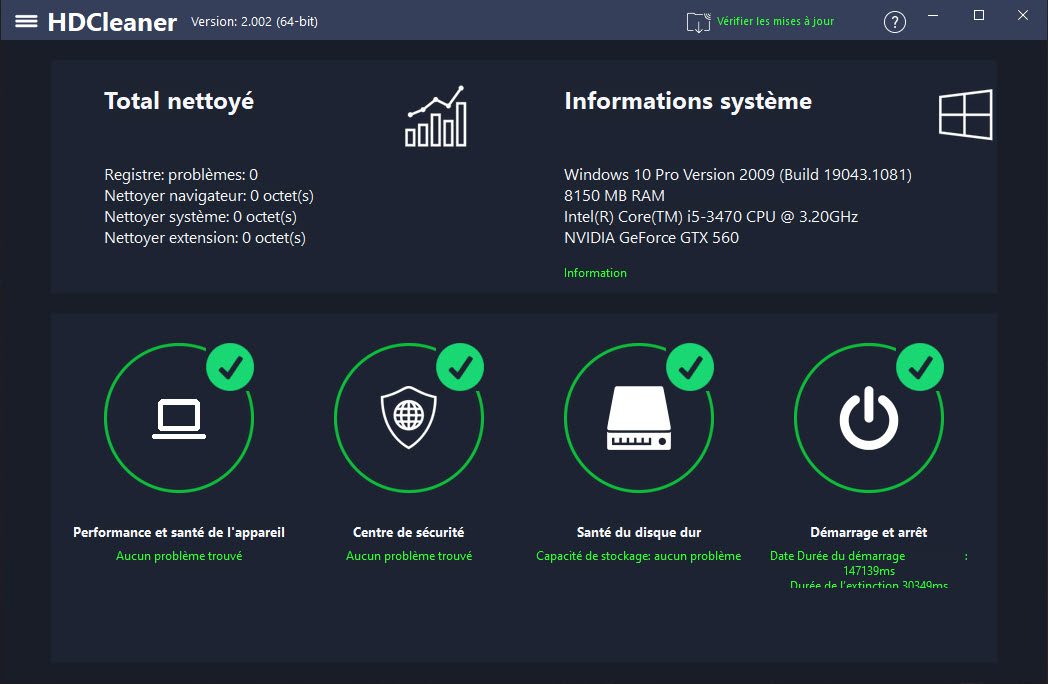This screenshot has height=684, width=1048.
Task: Click 'Capacité de stockage: aucun problème' text
Action: pos(639,556)
